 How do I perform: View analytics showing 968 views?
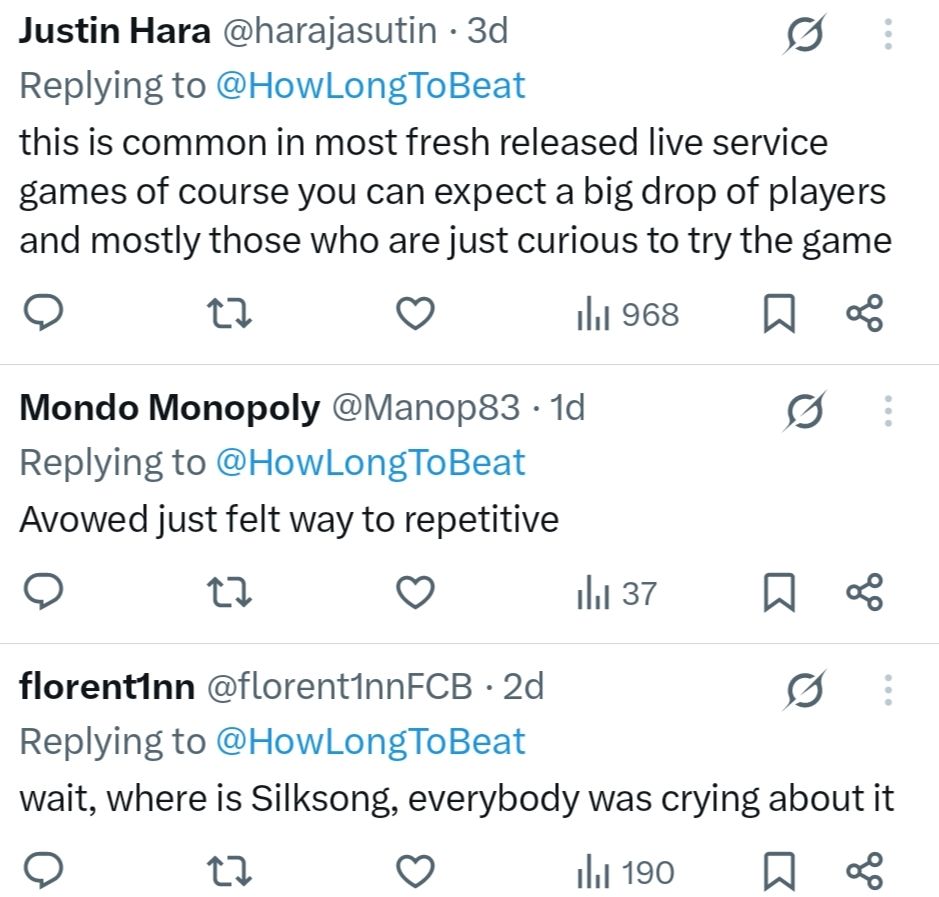point(628,315)
